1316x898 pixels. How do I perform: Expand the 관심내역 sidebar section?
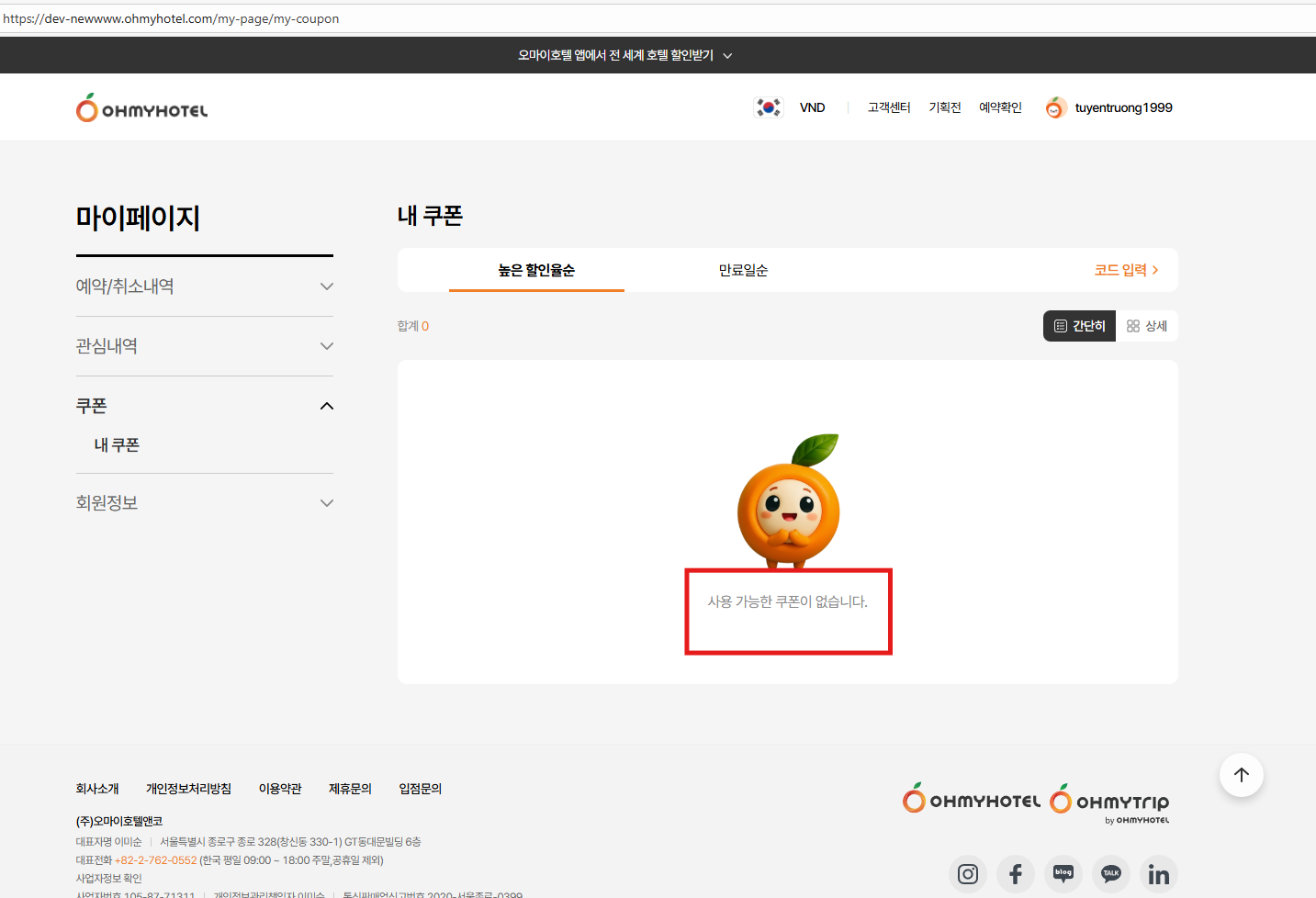(x=204, y=346)
